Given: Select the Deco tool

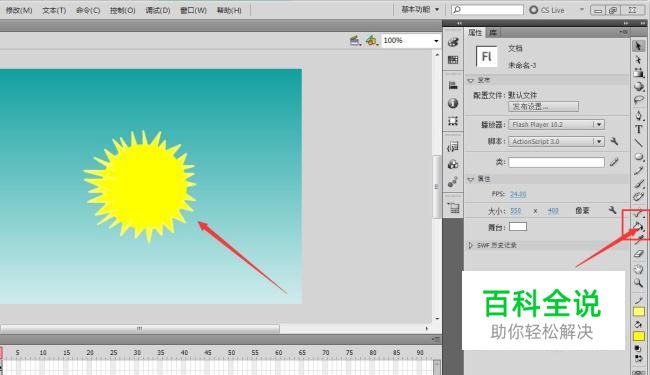Looking at the screenshot, I should (638, 197).
